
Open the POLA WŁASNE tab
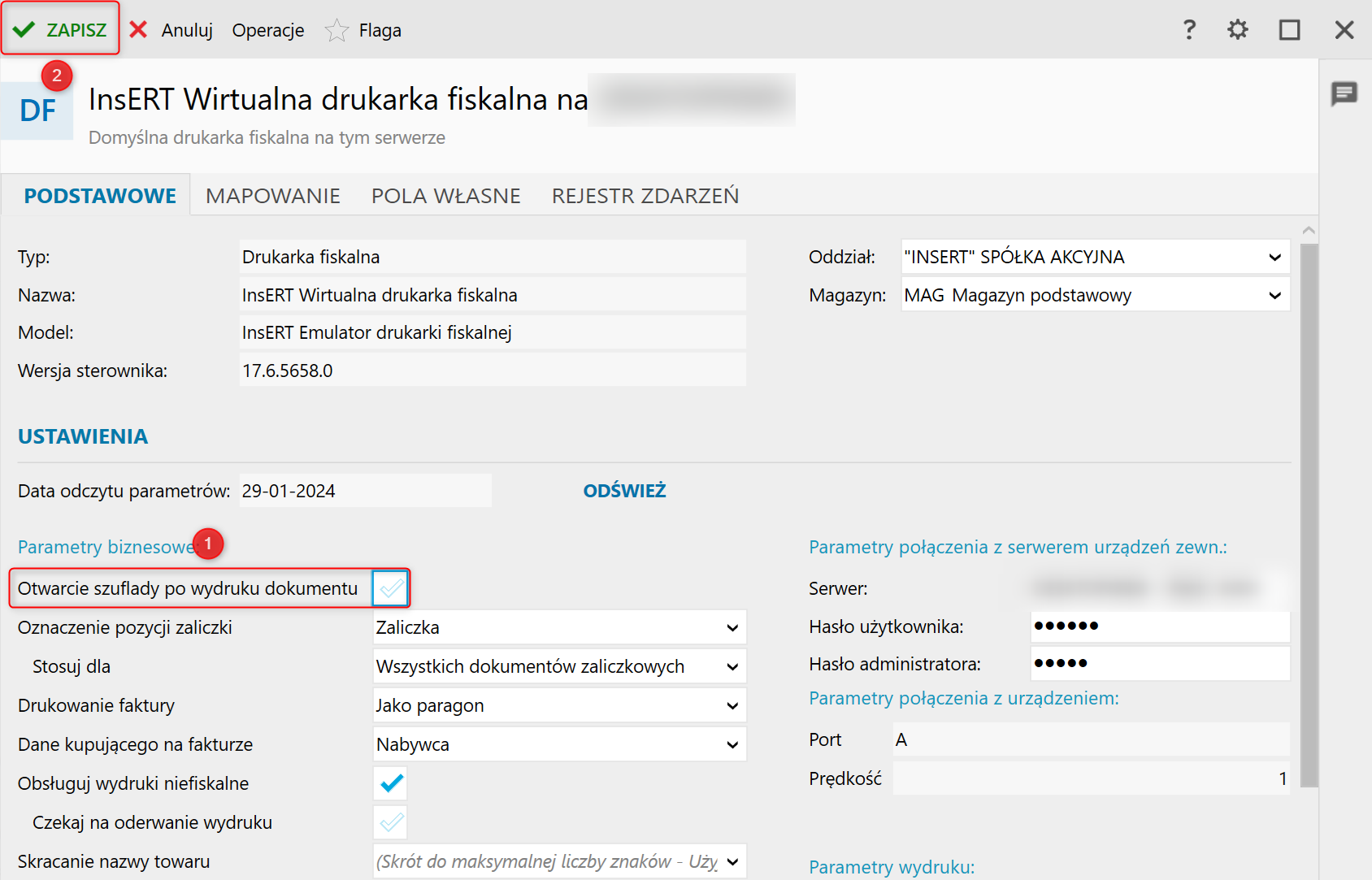pos(445,196)
